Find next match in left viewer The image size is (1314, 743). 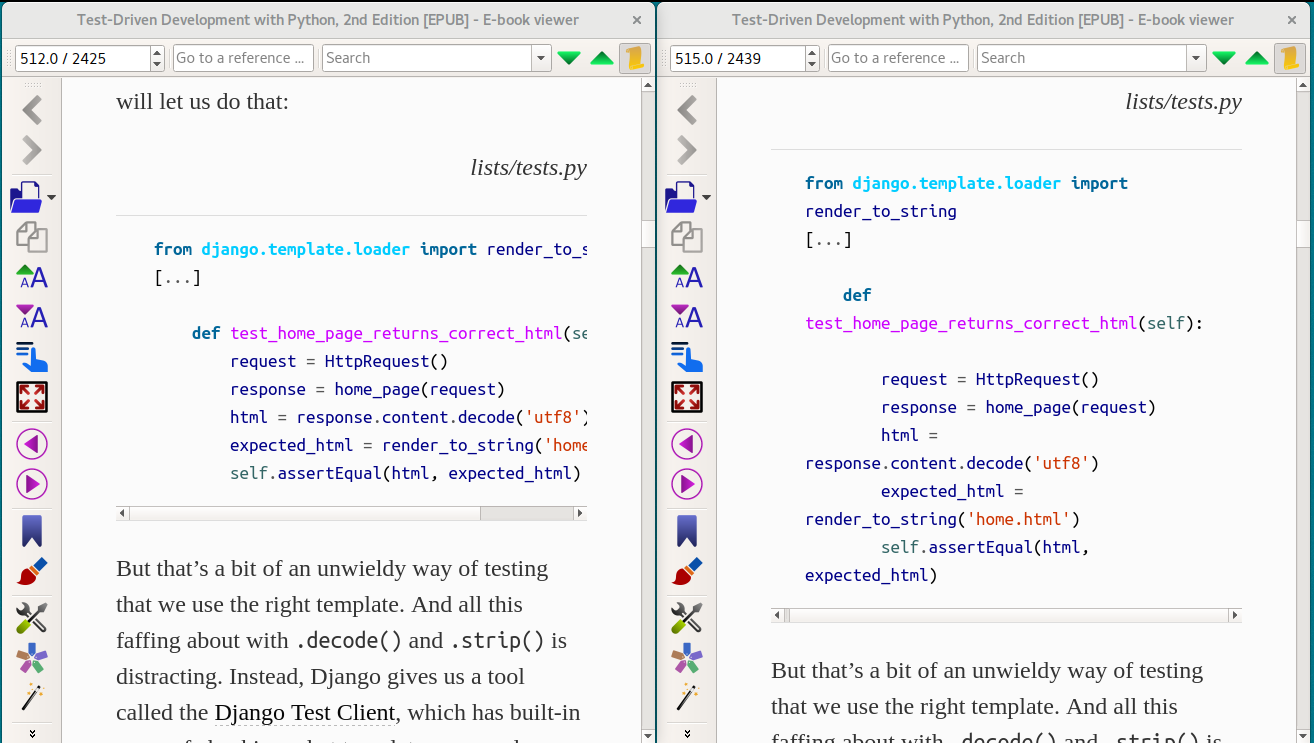coord(569,58)
